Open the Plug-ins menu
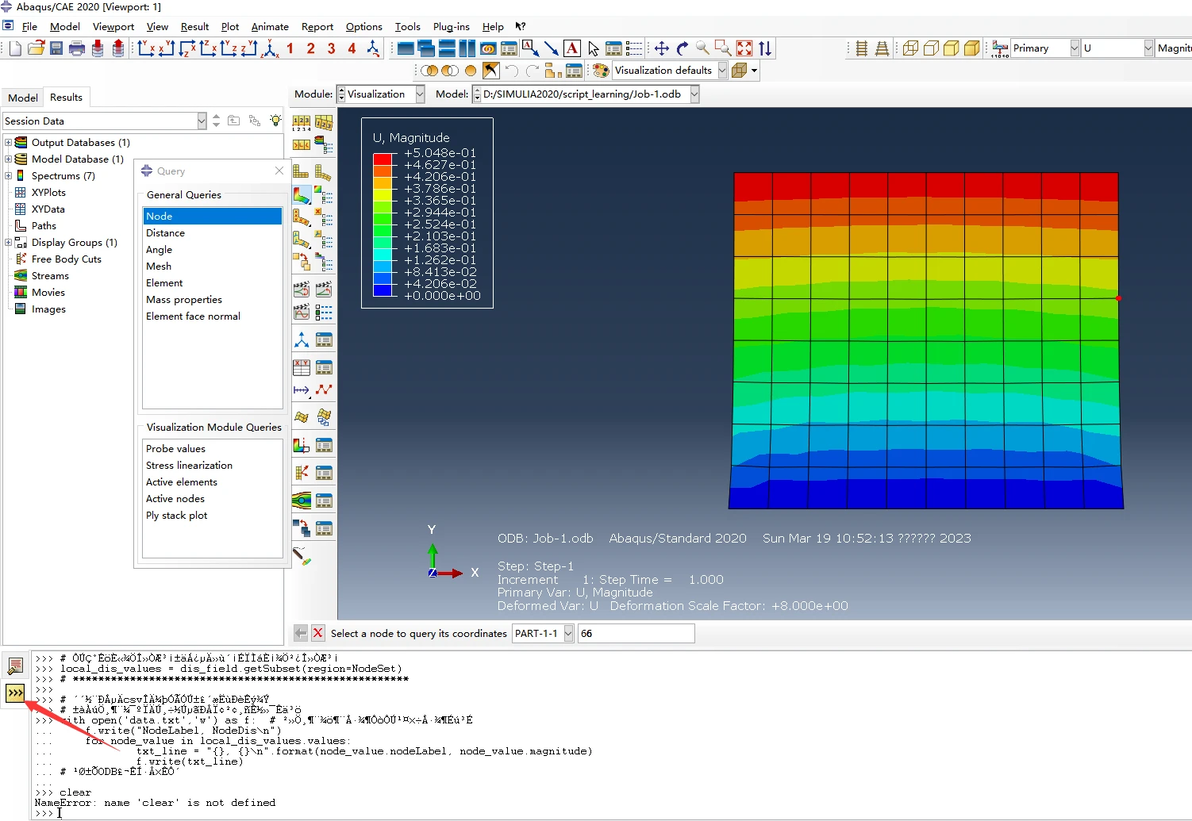 point(450,27)
